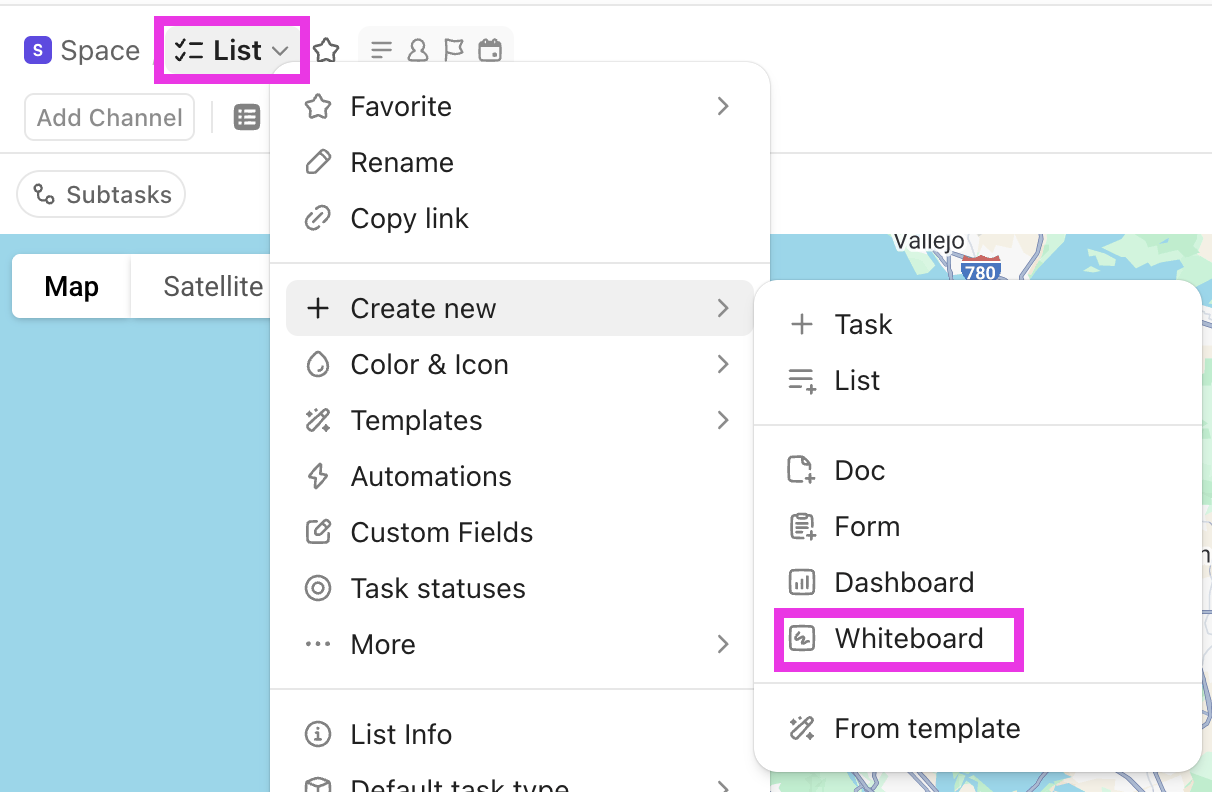Click the priority flag icon in header
Viewport: 1212px width, 792px height.
pyautogui.click(x=454, y=50)
